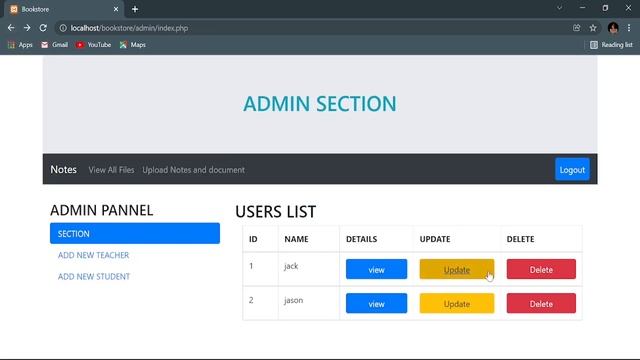
Task: Update user jack
Action: [x=457, y=269]
